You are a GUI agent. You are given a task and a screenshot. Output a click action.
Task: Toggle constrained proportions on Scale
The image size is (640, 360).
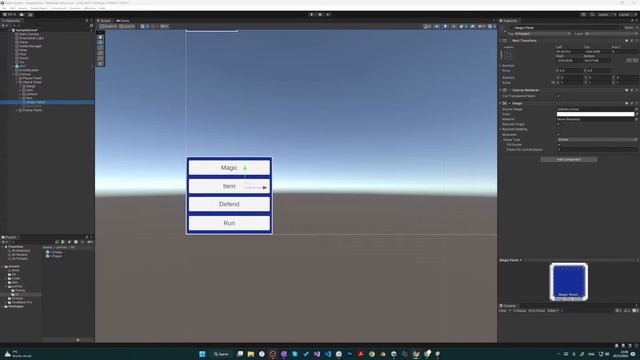553,82
